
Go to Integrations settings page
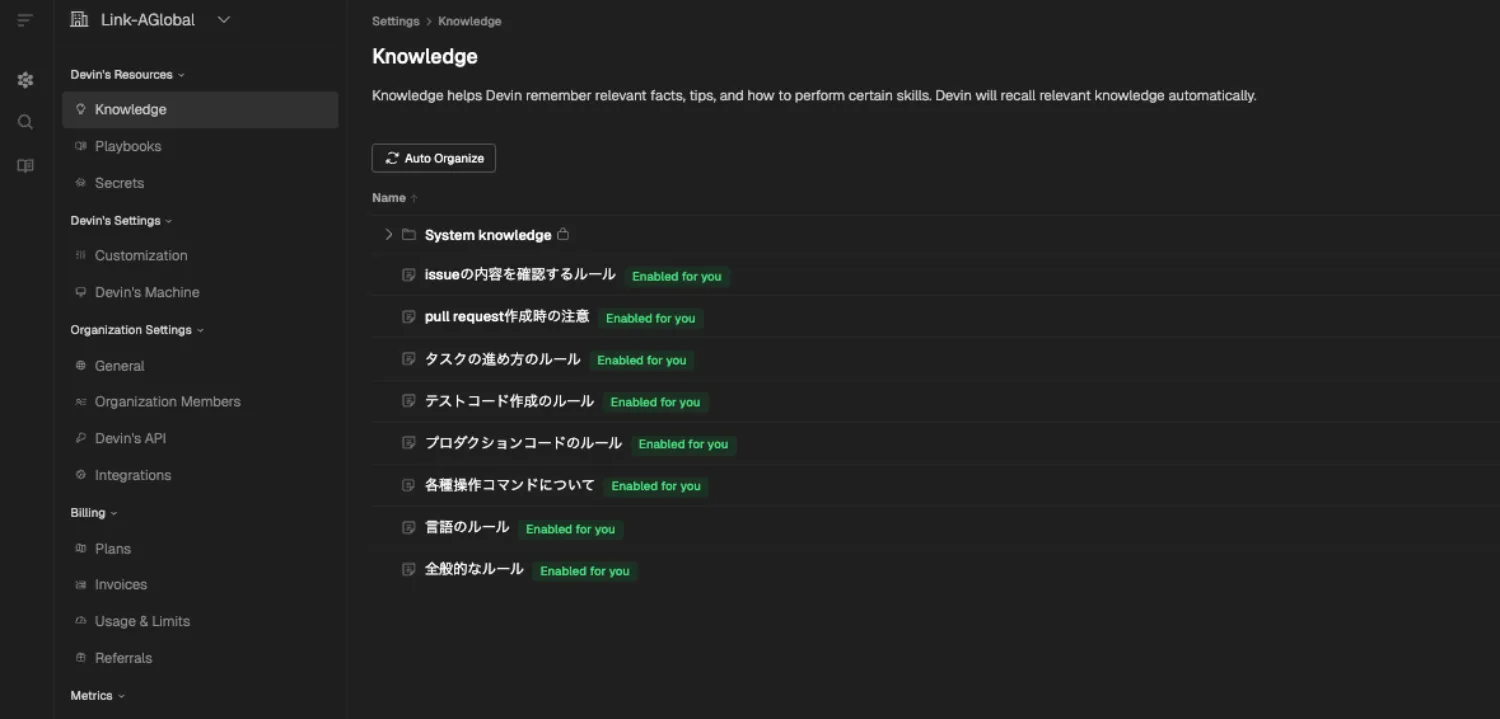(132, 475)
